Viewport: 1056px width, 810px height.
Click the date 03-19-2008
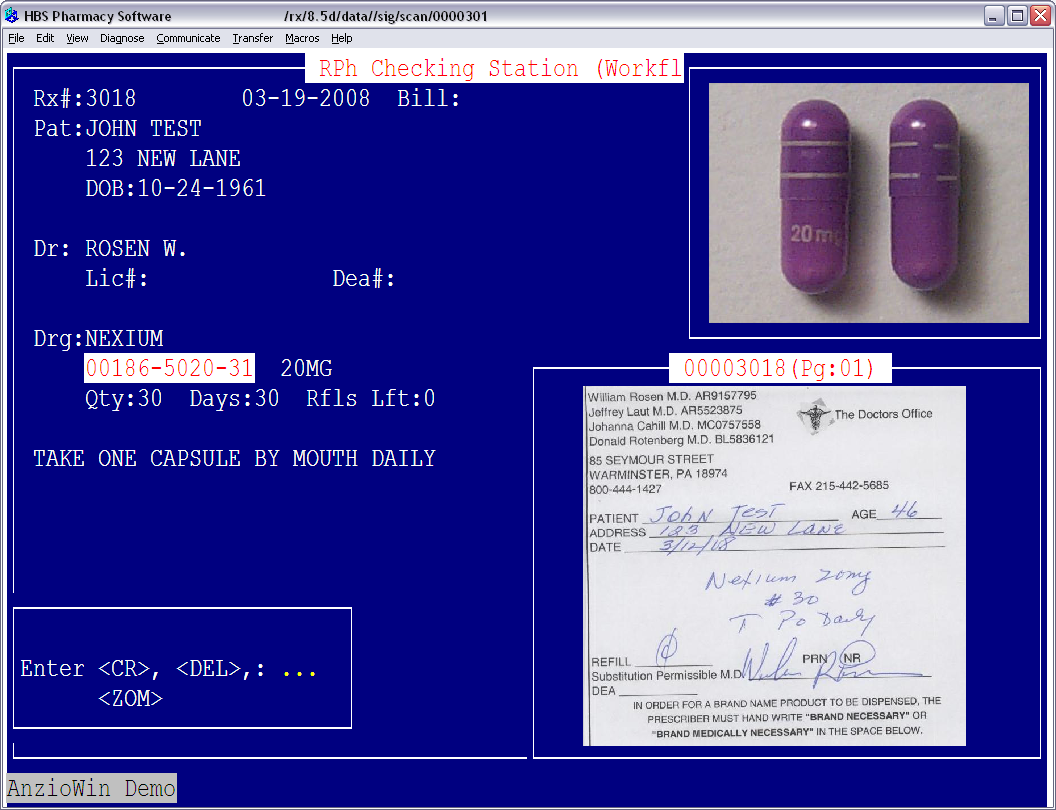coord(306,98)
